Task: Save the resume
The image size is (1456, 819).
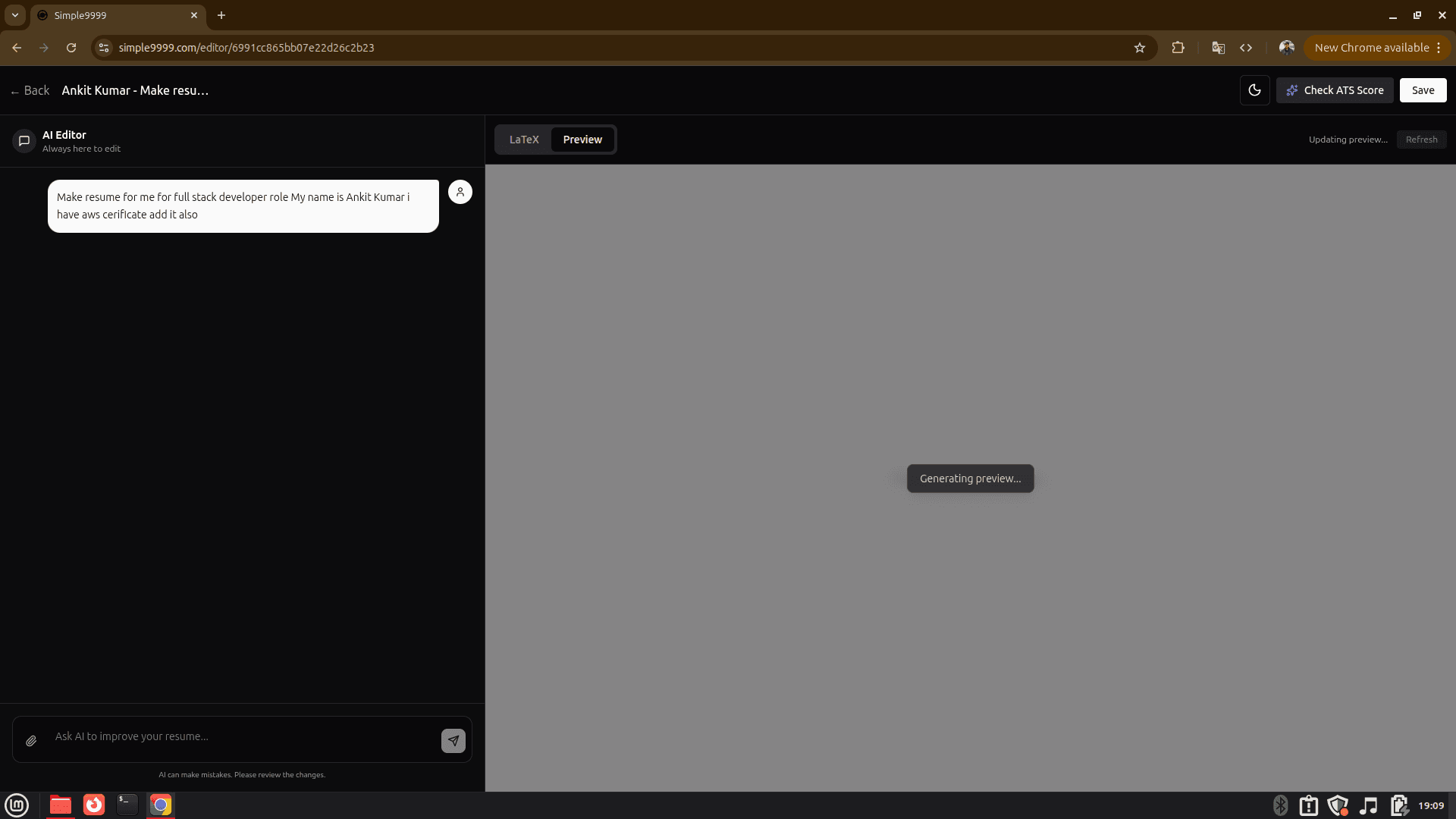Action: [x=1423, y=90]
